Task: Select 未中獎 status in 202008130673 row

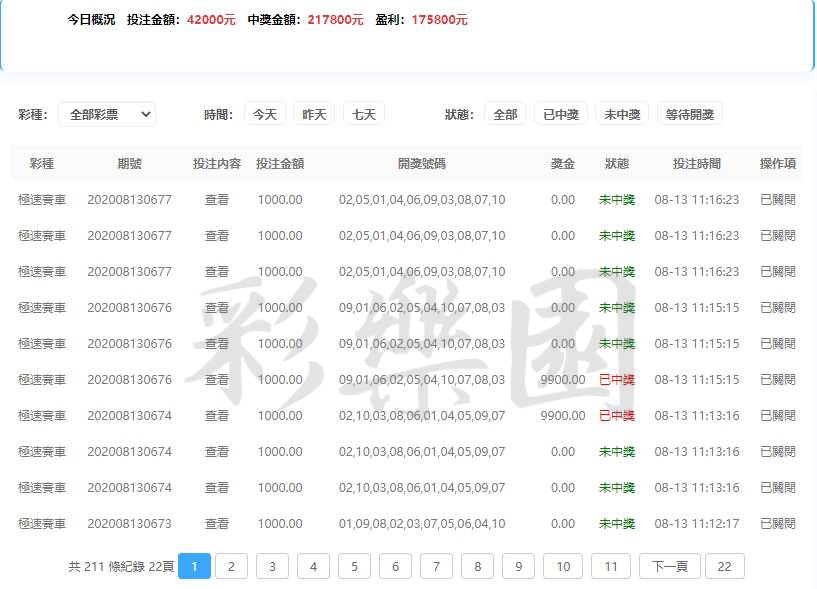Action: [x=617, y=523]
